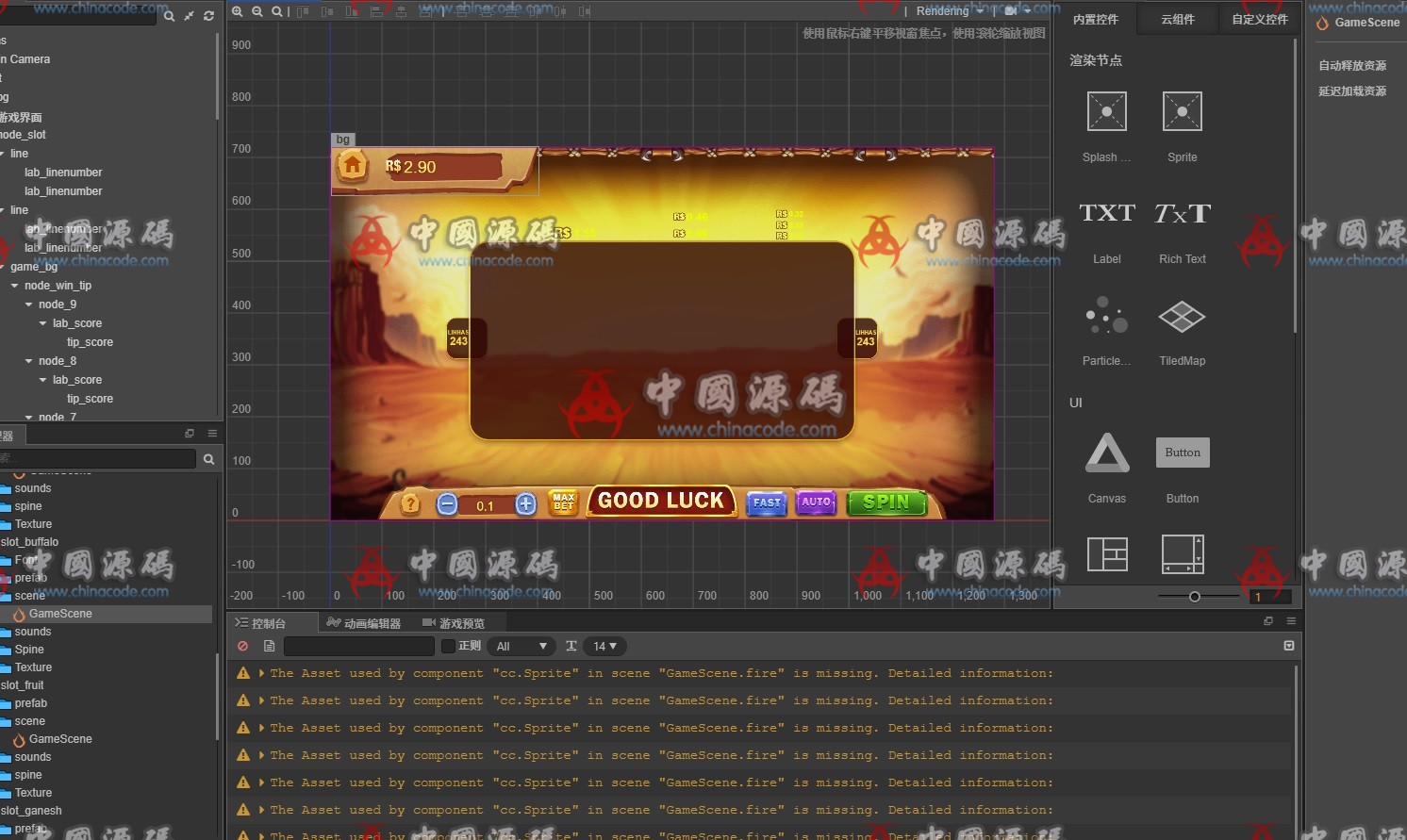
Task: Pick the Label TXT node icon
Action: (1106, 214)
